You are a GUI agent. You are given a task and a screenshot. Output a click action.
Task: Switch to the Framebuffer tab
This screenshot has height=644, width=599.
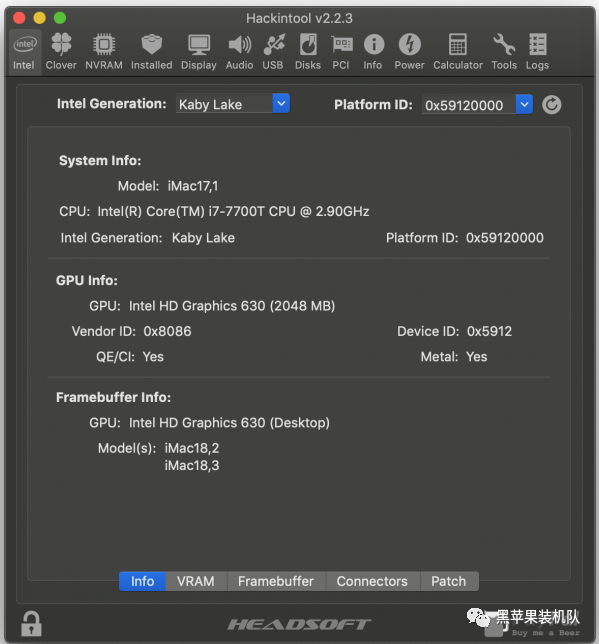click(x=276, y=581)
